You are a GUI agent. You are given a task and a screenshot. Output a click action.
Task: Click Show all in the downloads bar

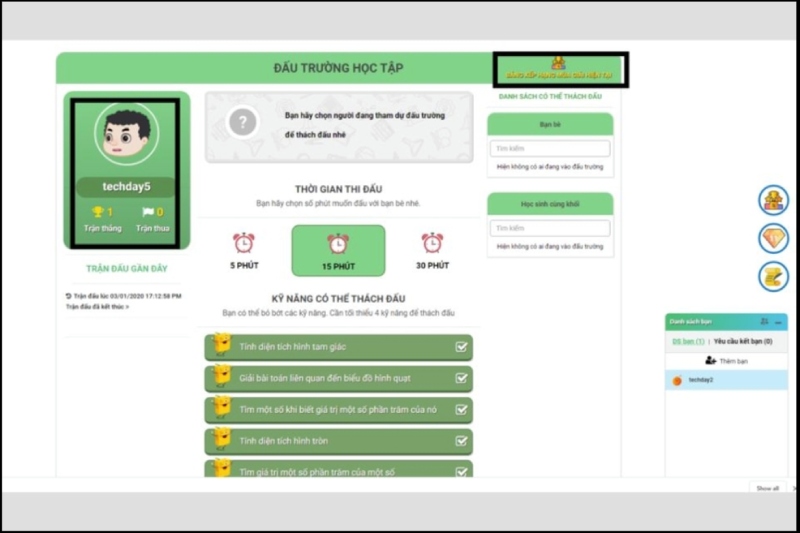767,488
